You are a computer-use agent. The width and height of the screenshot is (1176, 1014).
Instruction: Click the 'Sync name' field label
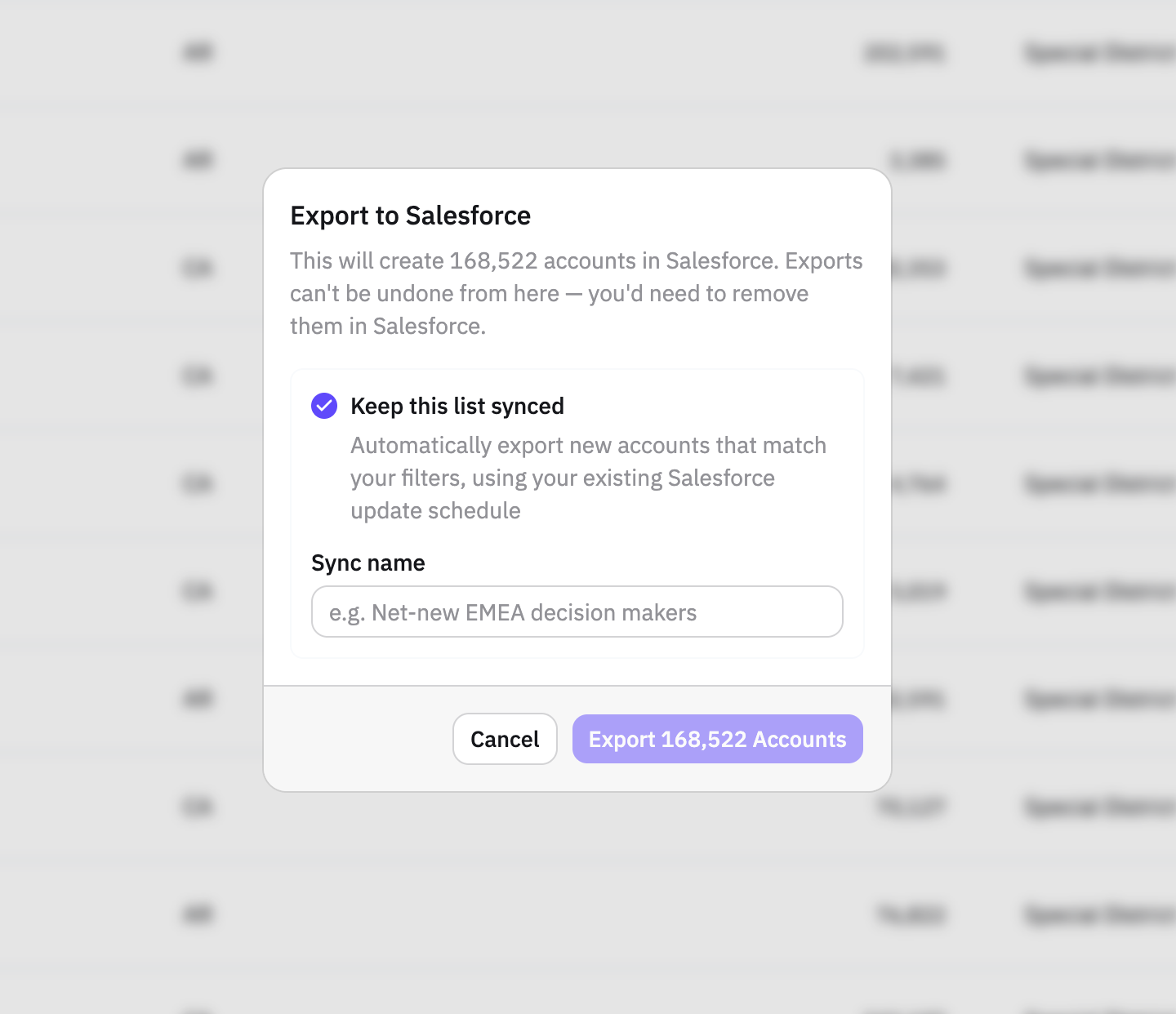[368, 563]
